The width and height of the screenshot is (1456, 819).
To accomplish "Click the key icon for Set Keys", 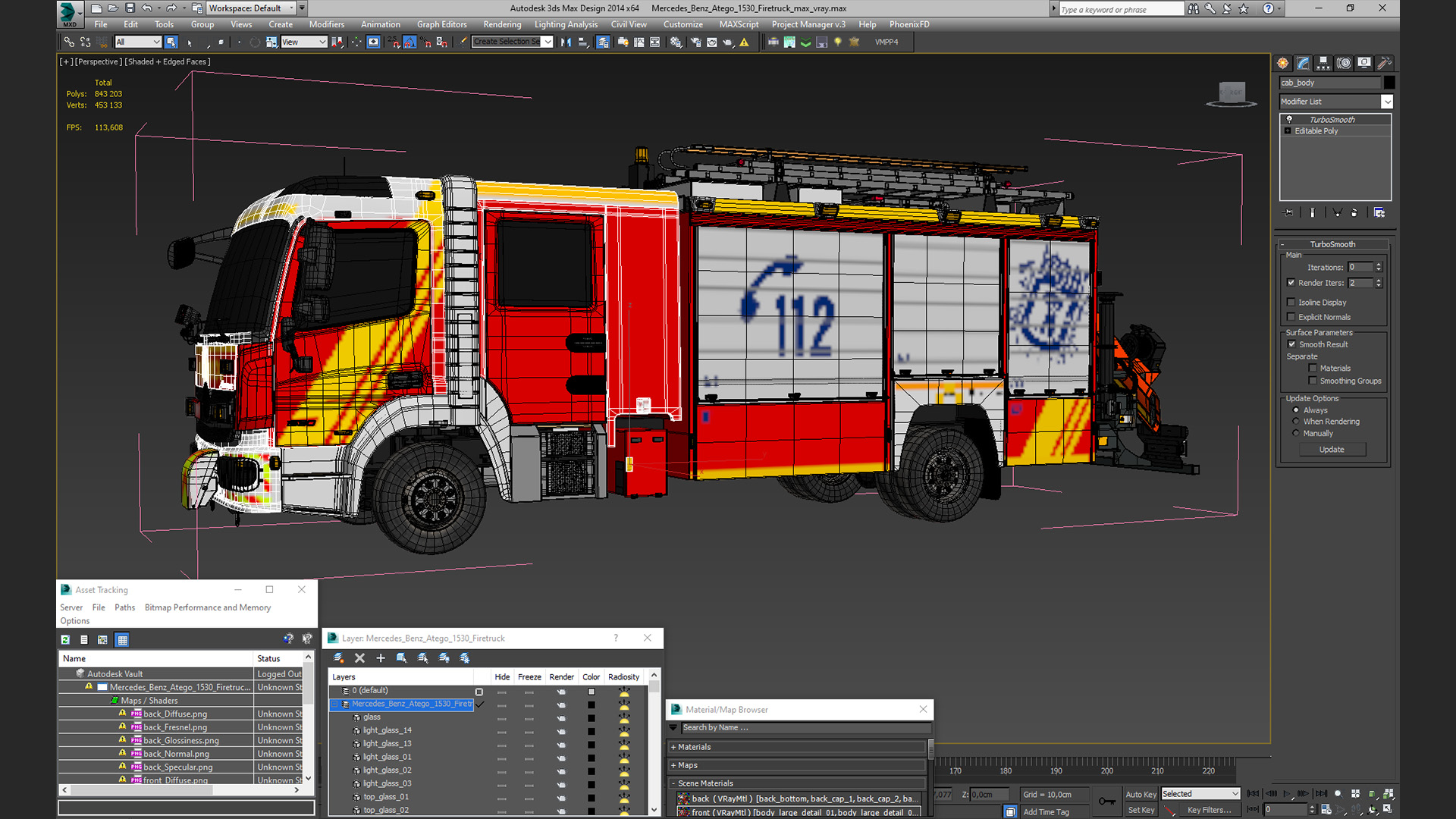I will click(x=1106, y=801).
